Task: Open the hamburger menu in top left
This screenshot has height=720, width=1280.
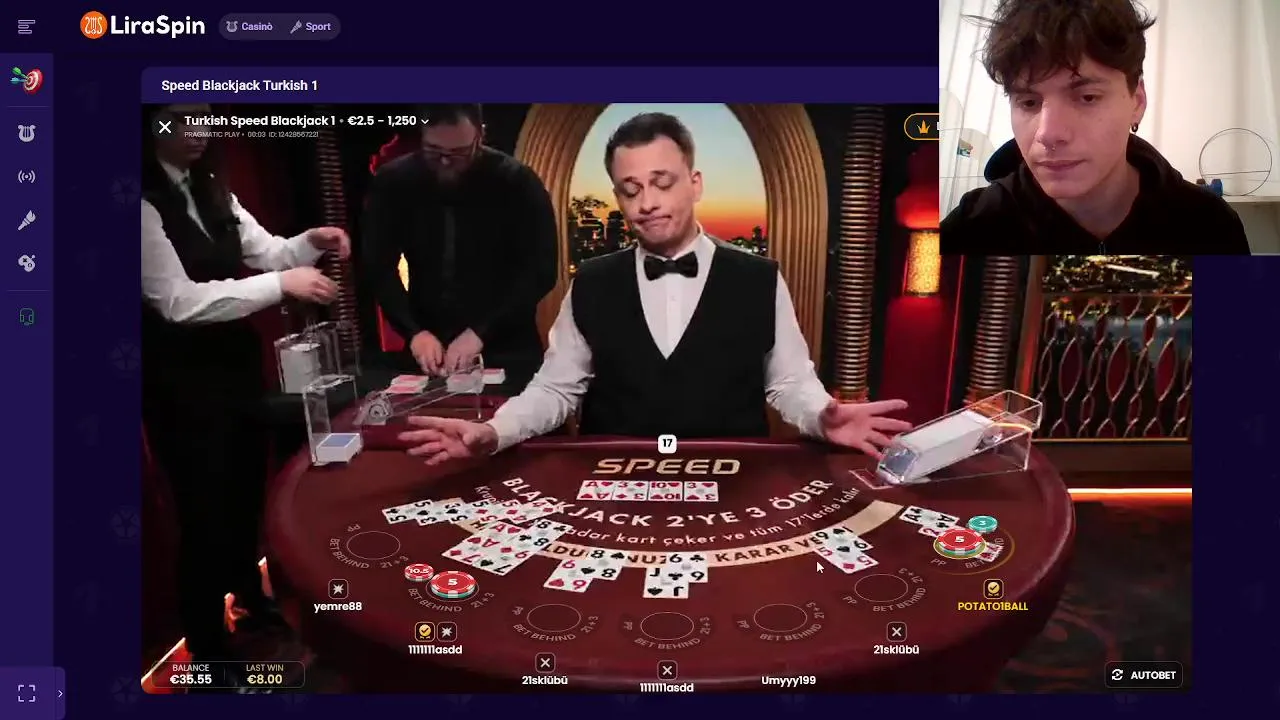Action: (x=27, y=27)
